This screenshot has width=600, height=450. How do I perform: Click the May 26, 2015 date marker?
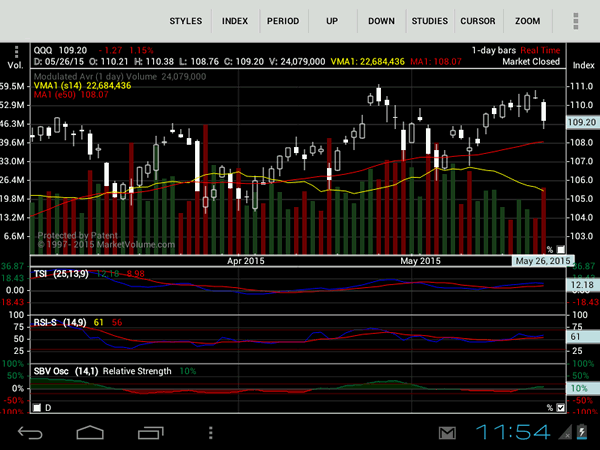[x=543, y=261]
